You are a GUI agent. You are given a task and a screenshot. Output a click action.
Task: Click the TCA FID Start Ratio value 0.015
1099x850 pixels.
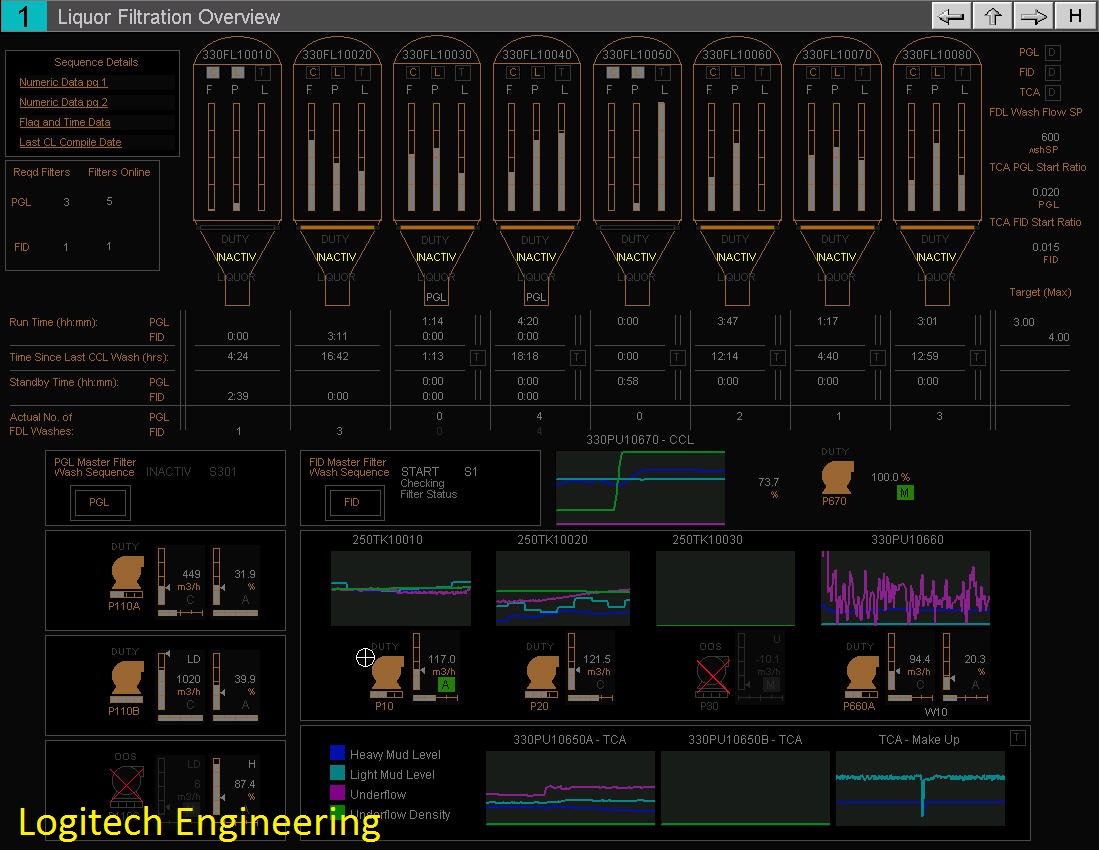pos(1046,247)
